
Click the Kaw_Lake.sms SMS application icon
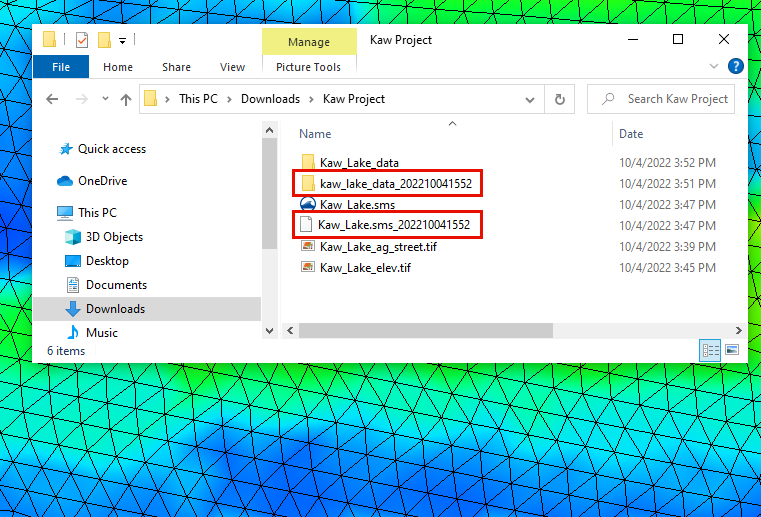[x=308, y=204]
